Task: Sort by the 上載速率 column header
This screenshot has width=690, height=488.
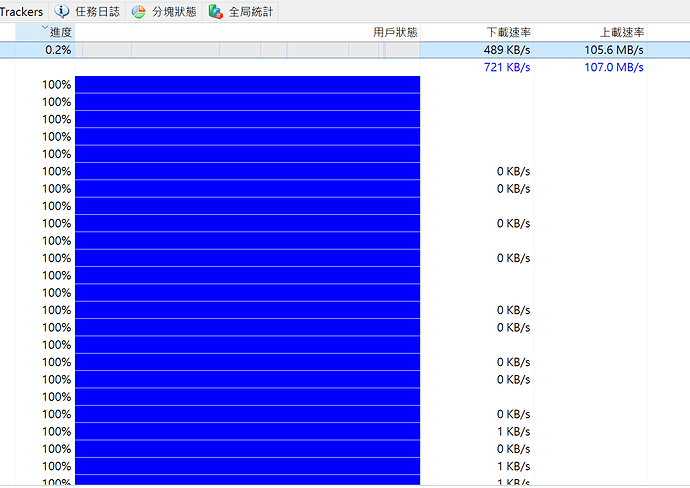Action: 590,32
